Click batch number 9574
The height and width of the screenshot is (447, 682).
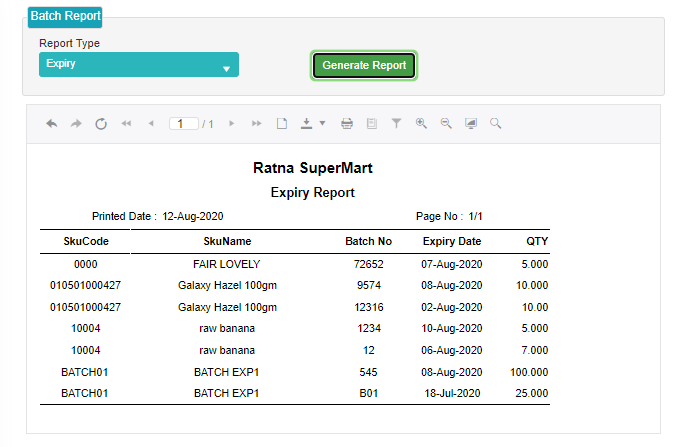369,285
